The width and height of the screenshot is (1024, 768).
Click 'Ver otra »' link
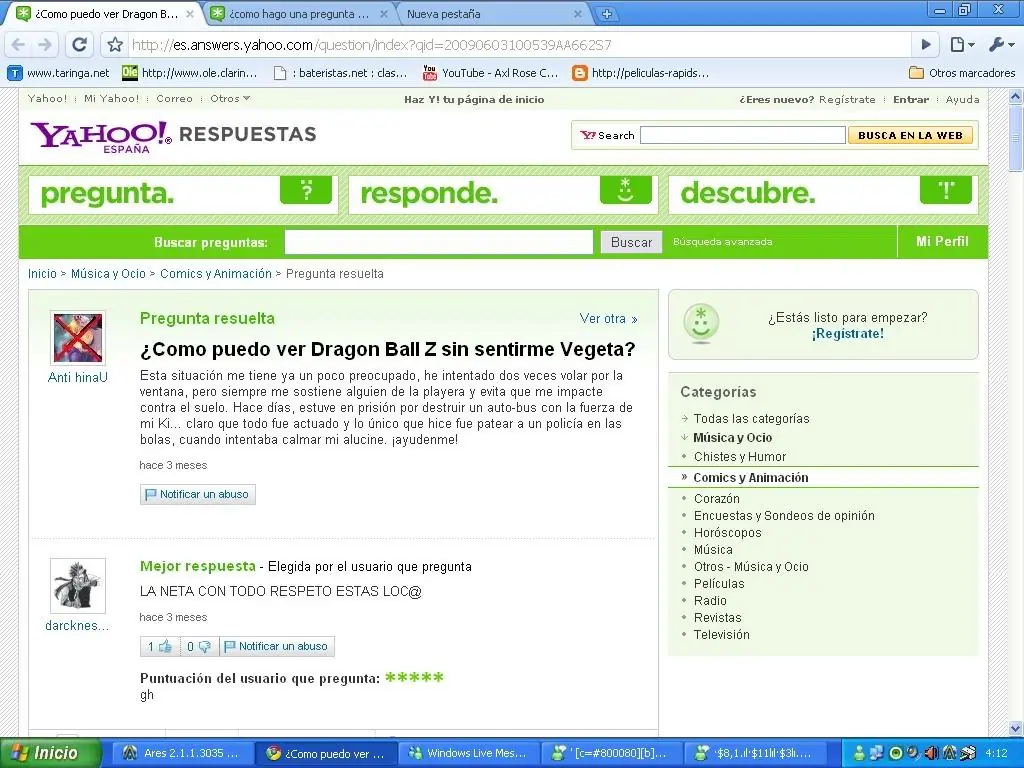tap(608, 319)
